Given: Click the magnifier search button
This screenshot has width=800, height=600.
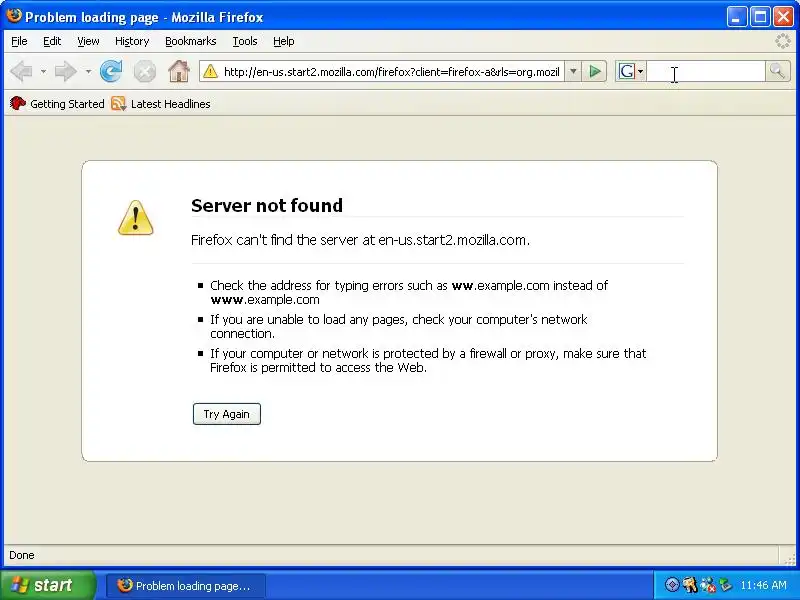Looking at the screenshot, I should (x=777, y=71).
